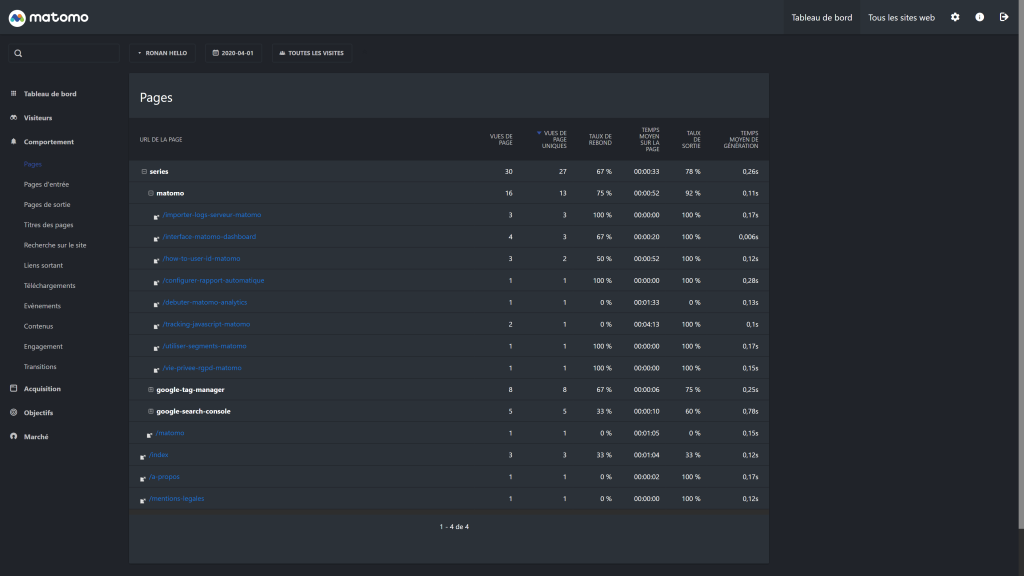Sort by Taux de rebond column
This screenshot has width=1024, height=576.
coord(600,140)
